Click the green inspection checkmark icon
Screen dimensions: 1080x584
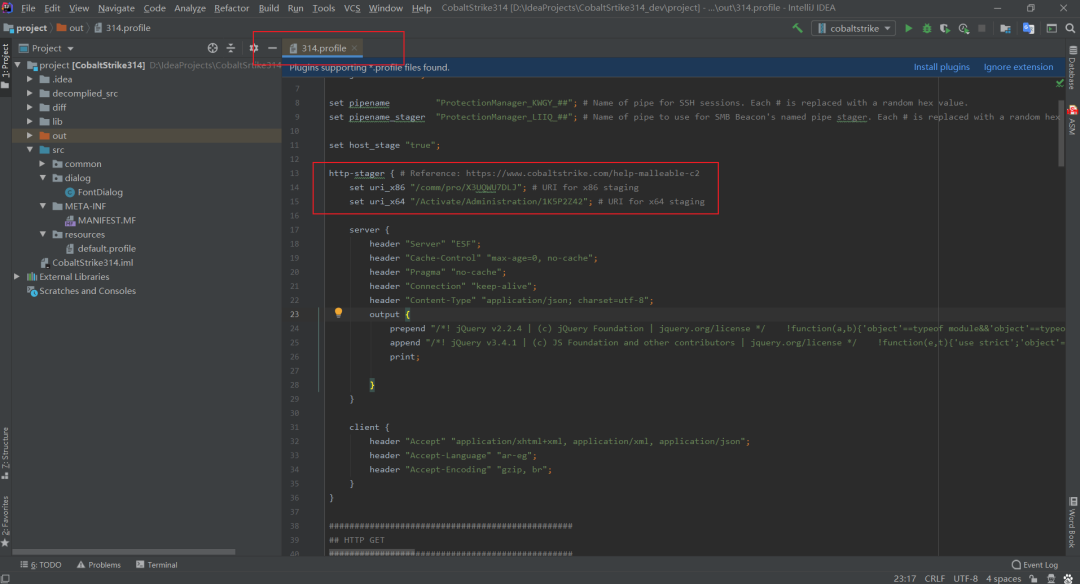1060,83
